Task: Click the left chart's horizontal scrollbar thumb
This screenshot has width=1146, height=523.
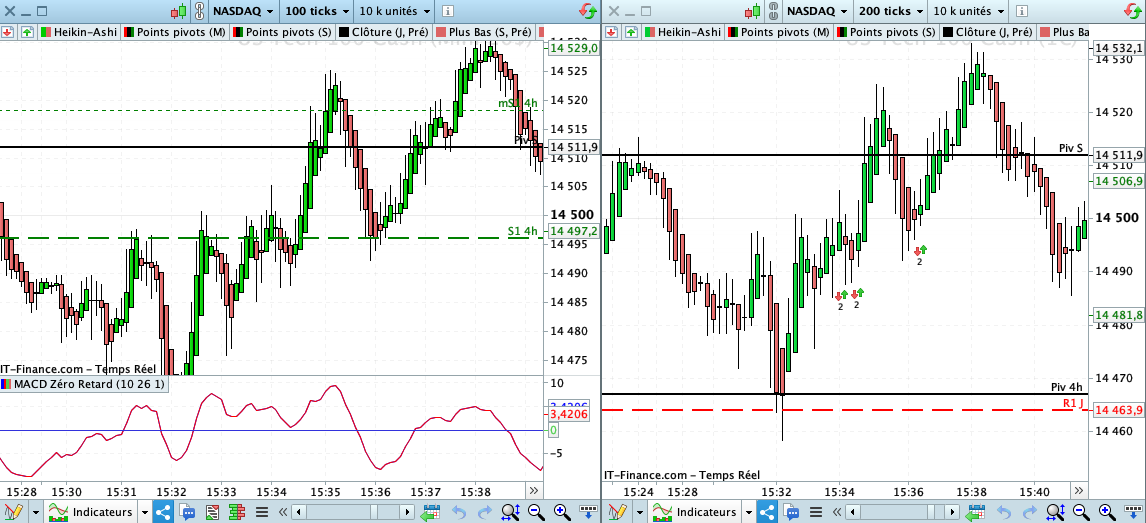Action: click(374, 512)
